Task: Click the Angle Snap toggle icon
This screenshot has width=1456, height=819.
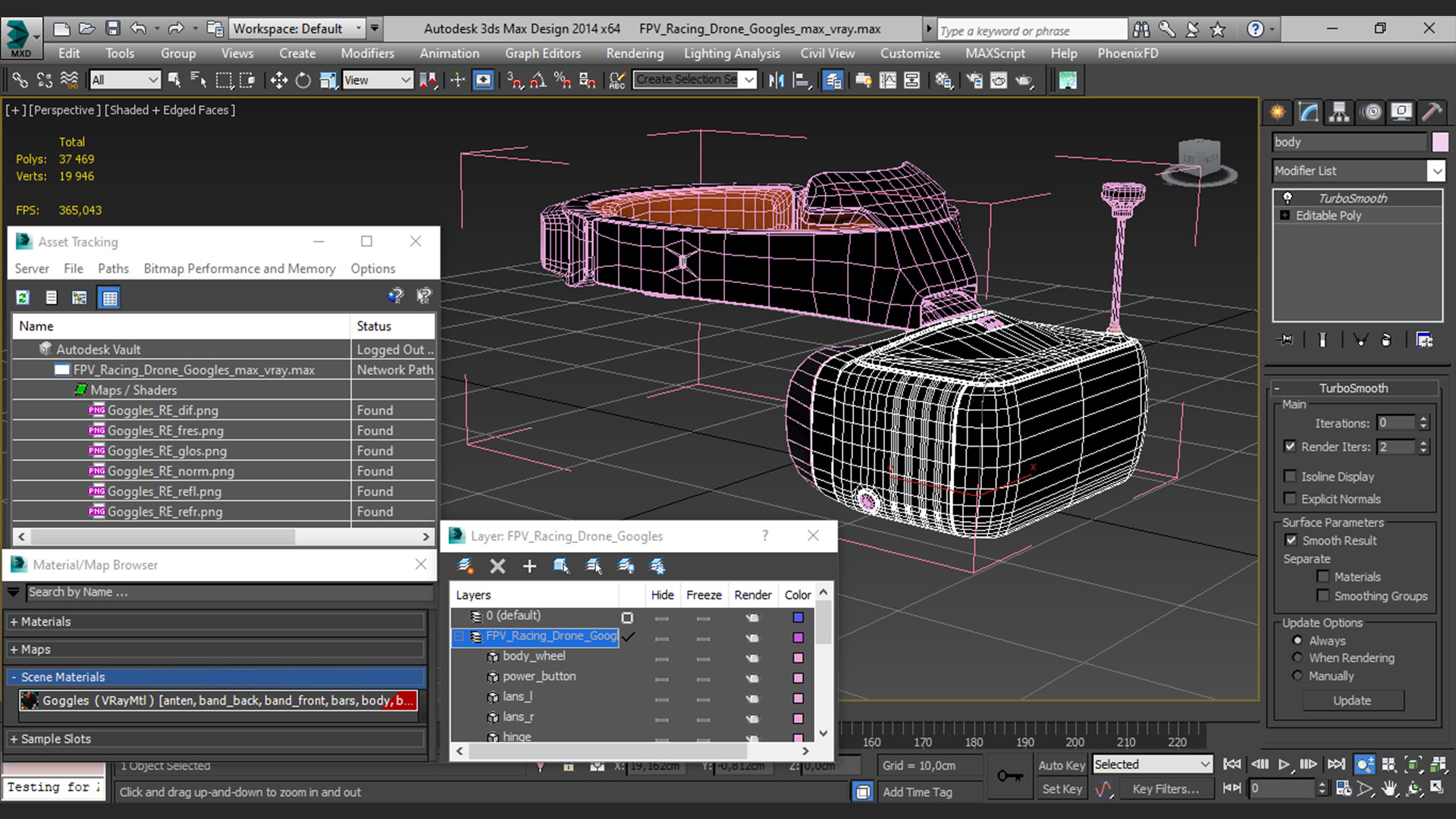Action: pos(538,80)
